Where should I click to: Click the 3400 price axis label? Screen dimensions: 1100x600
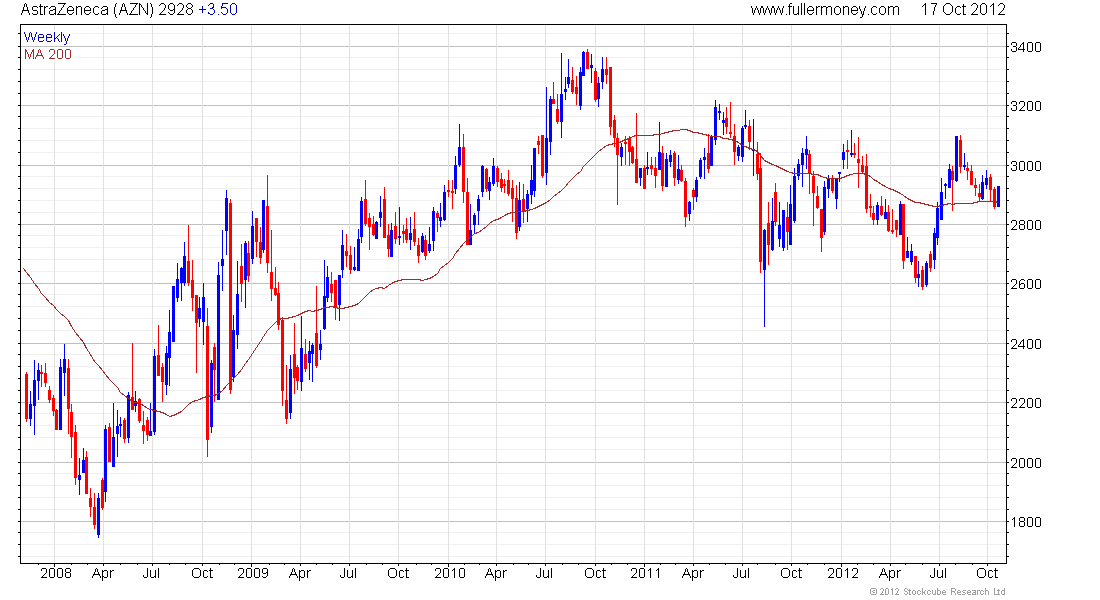pyautogui.click(x=1026, y=47)
